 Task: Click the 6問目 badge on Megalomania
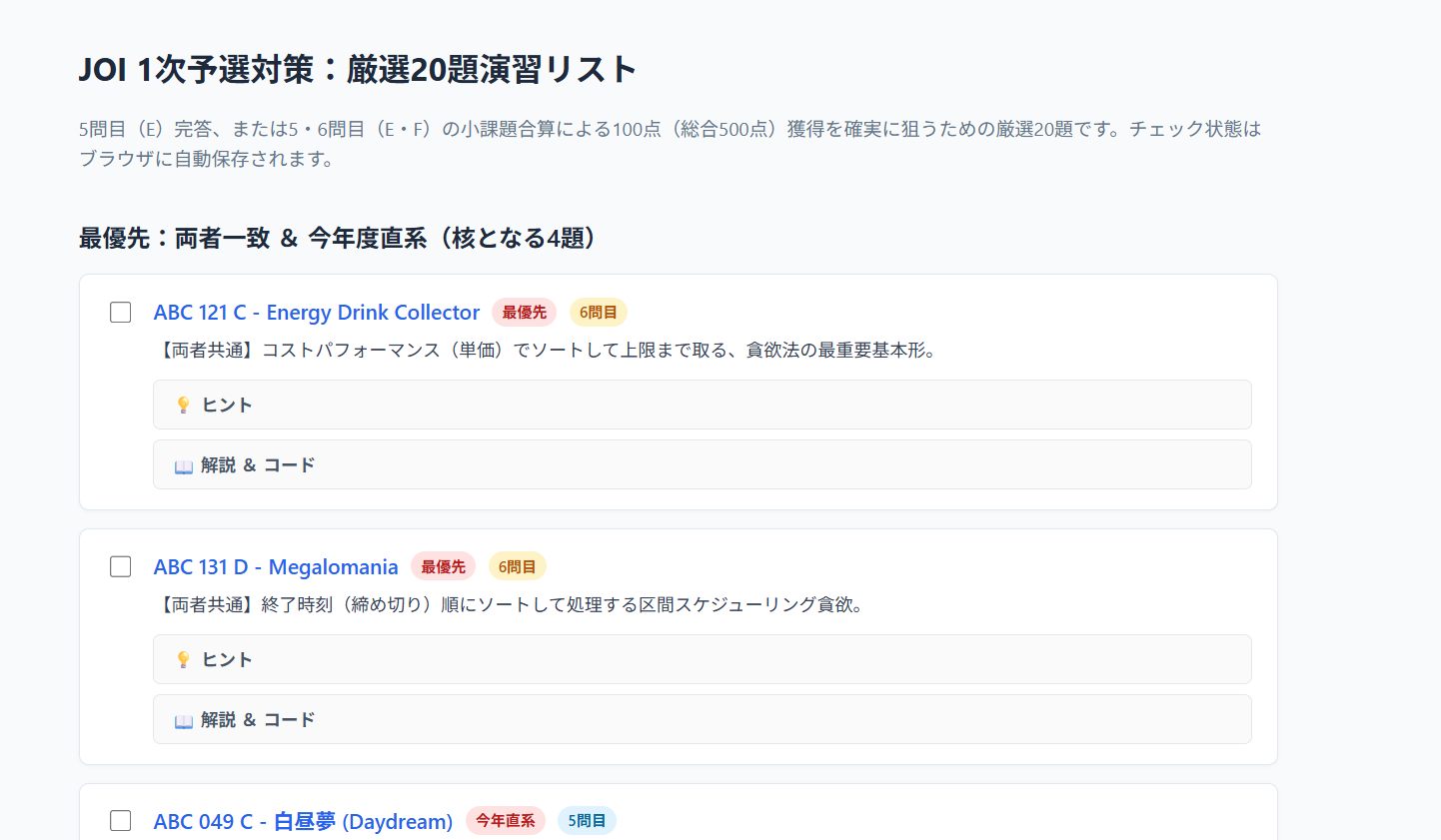(517, 567)
